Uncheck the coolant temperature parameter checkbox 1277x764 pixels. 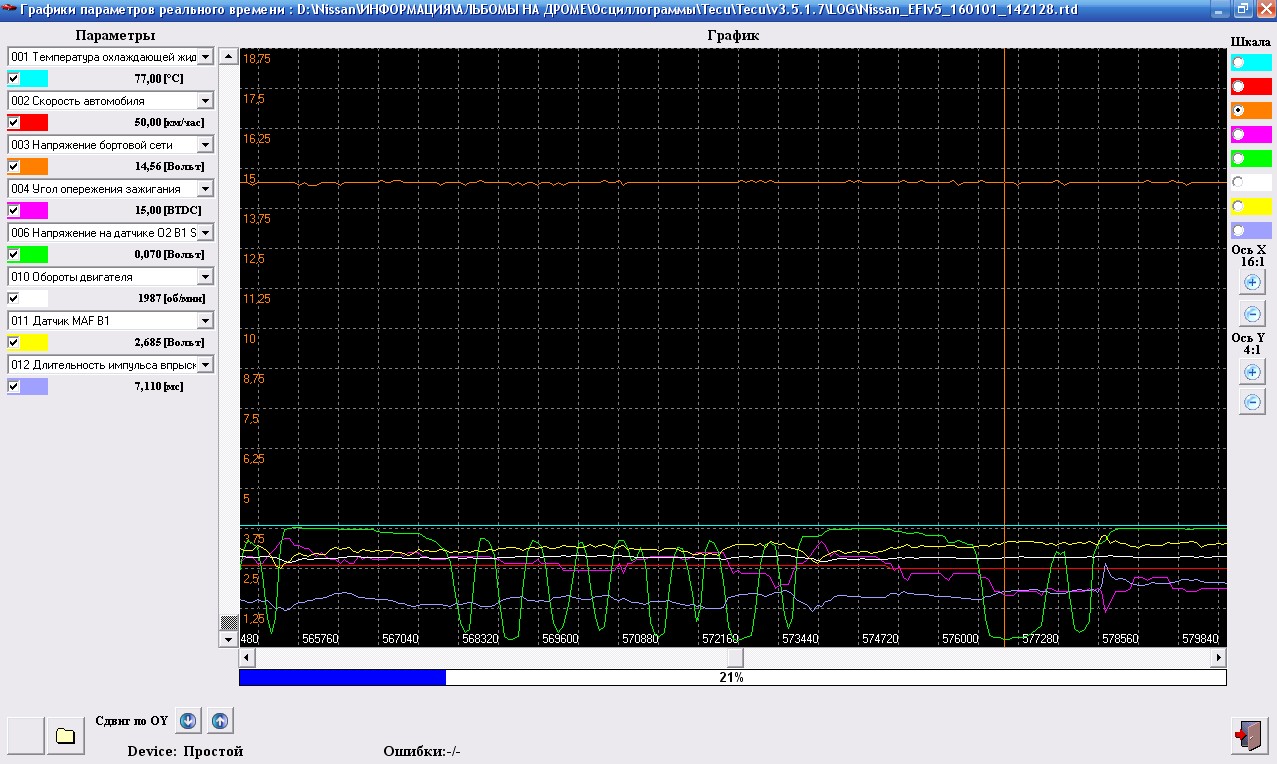pos(14,78)
